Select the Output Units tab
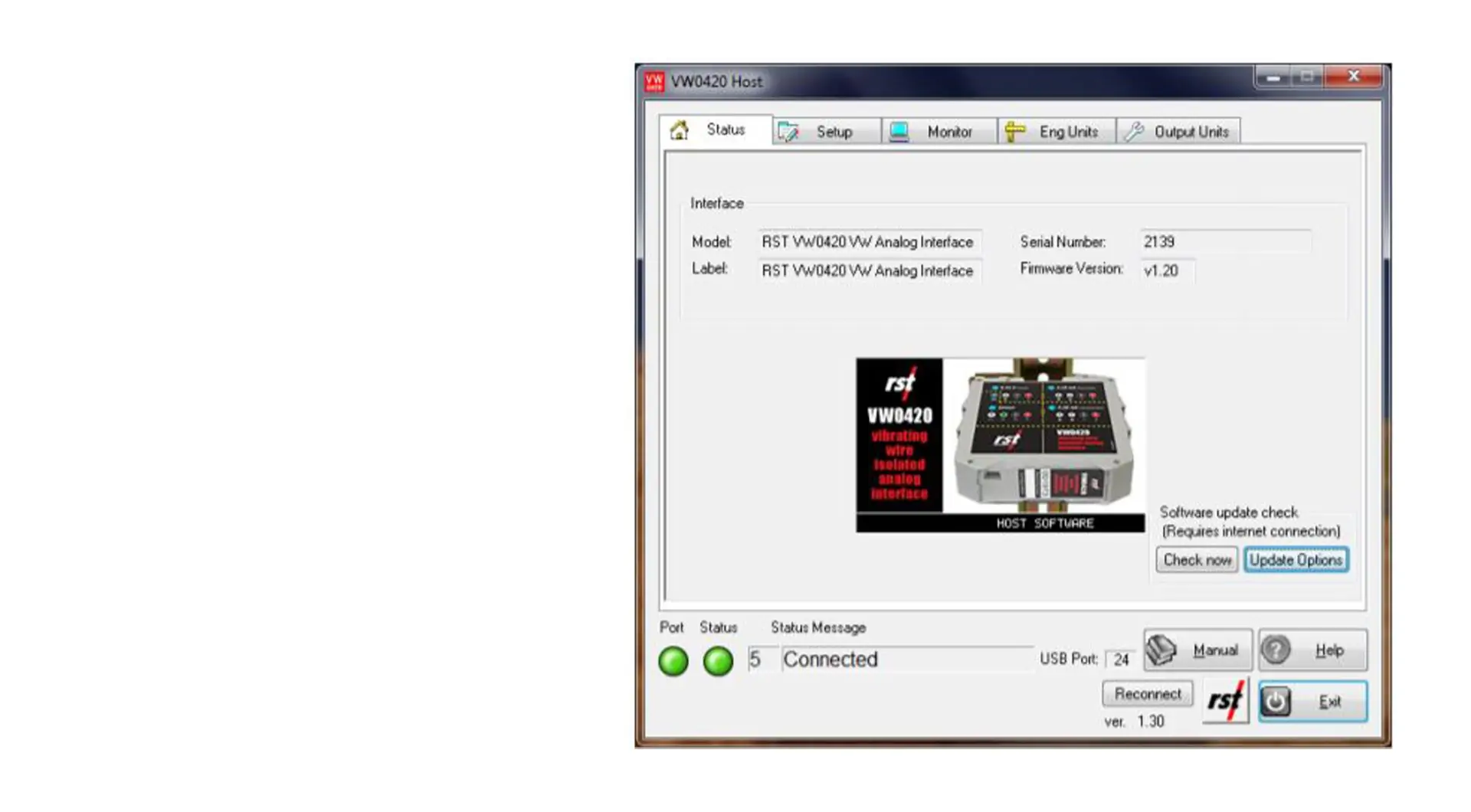Image resolution: width=1471 pixels, height=812 pixels. (x=1178, y=132)
